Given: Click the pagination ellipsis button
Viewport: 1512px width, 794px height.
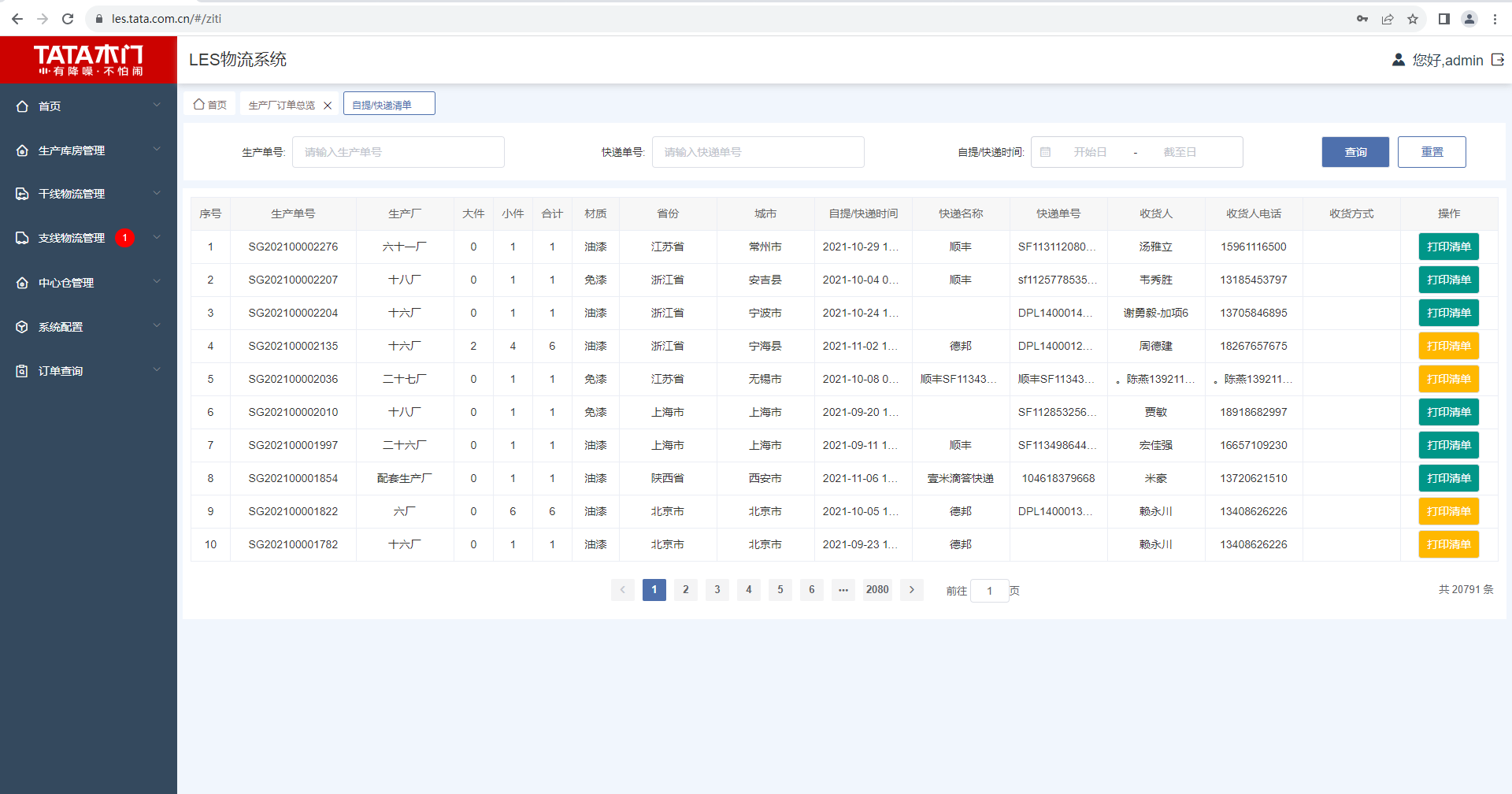Looking at the screenshot, I should coord(843,589).
